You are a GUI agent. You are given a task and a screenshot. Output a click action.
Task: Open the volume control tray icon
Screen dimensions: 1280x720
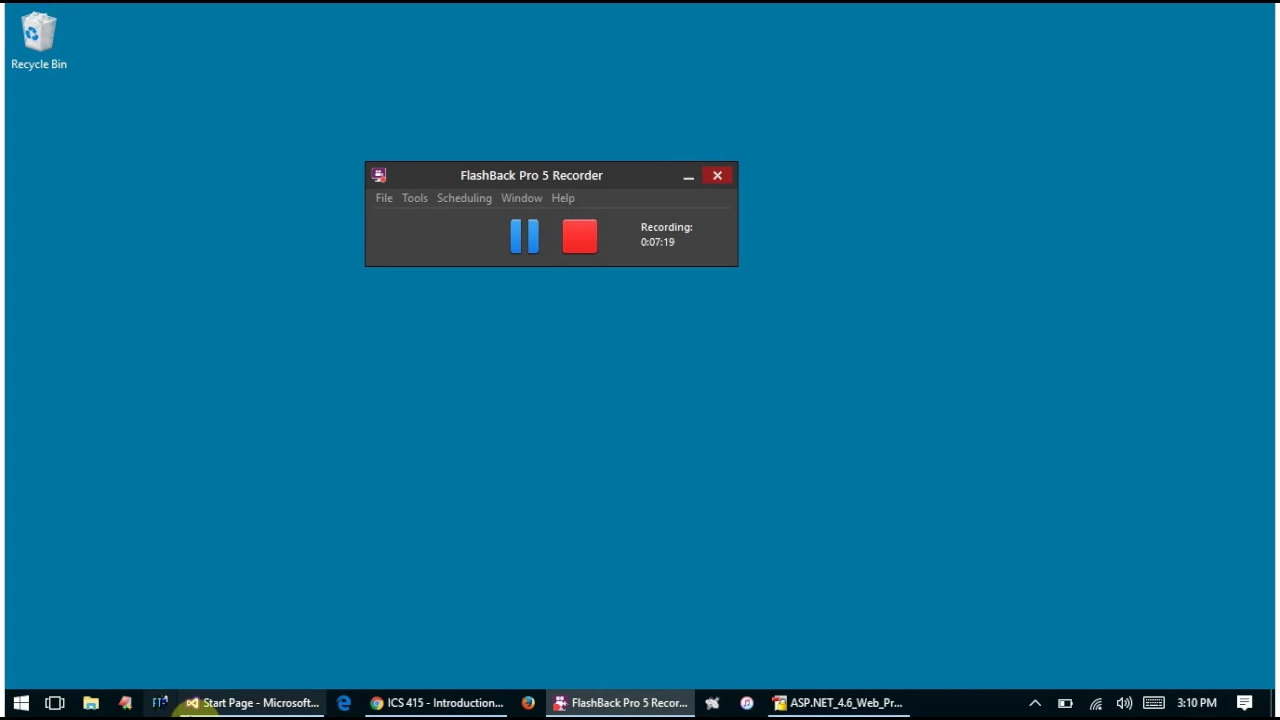point(1124,703)
